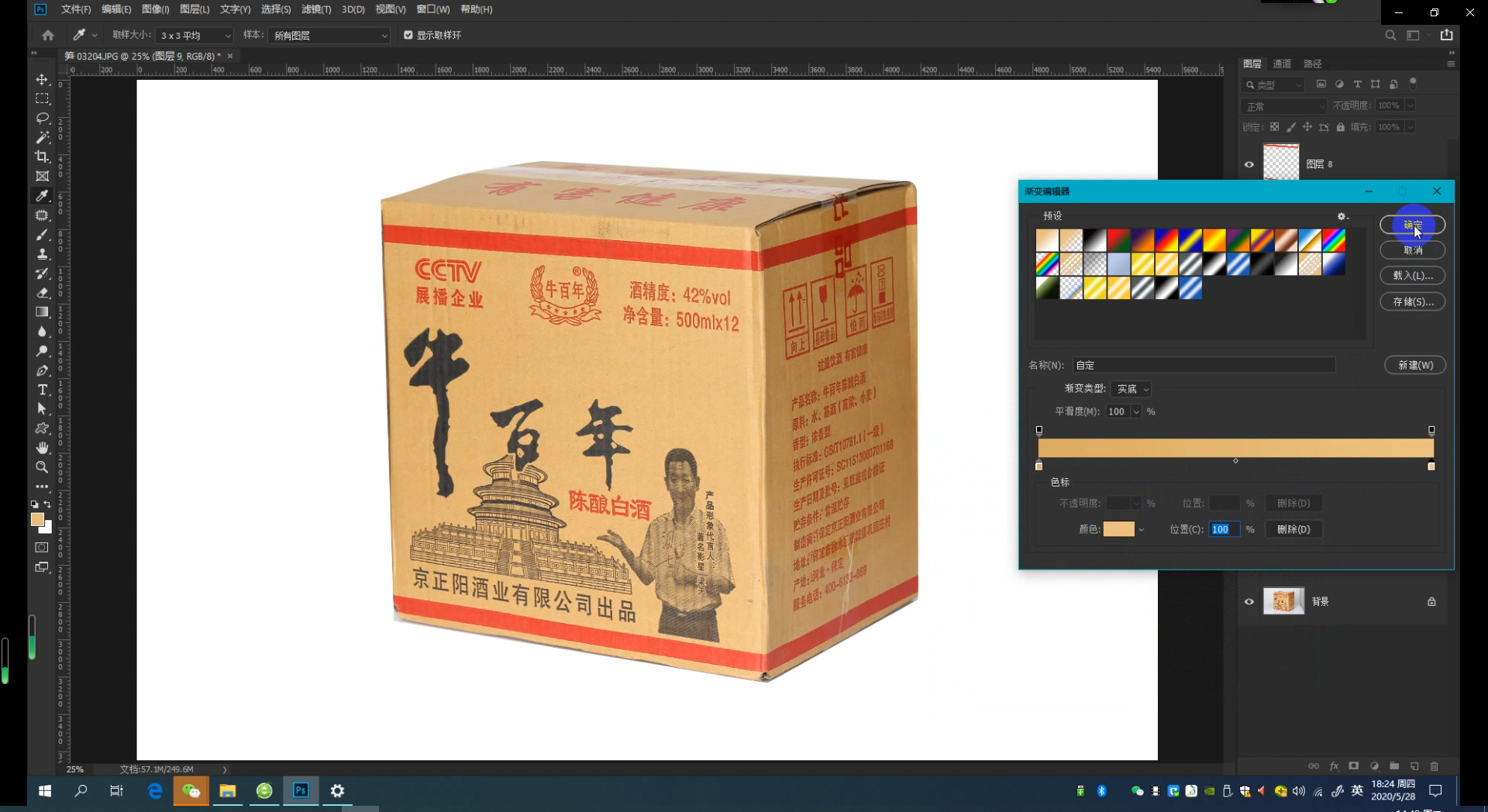1488x812 pixels.
Task: Delete the color stop with the enabled 删除(D) button
Action: click(x=1293, y=529)
